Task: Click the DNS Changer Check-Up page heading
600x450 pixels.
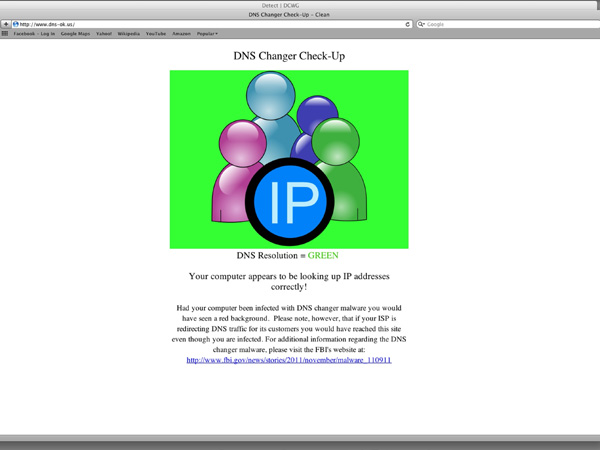Action: [x=289, y=57]
